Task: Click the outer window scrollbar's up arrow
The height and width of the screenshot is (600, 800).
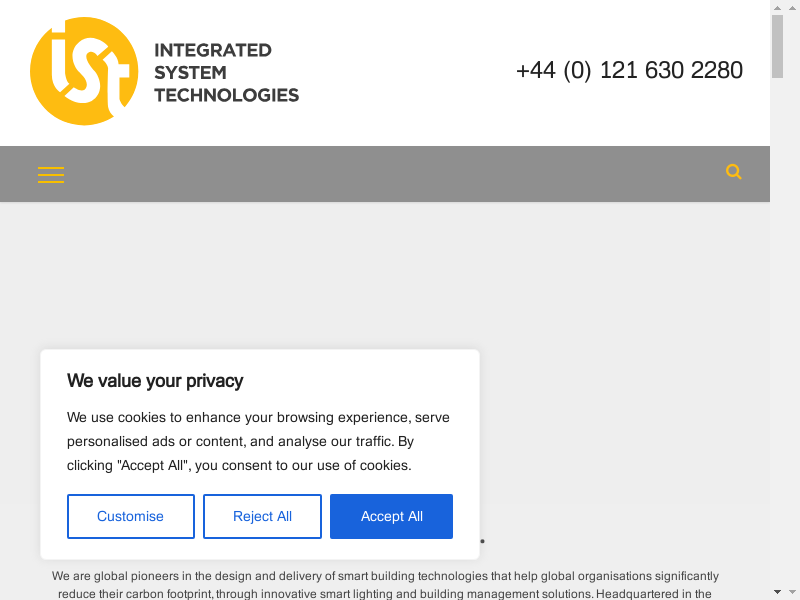Action: pyautogui.click(x=792, y=8)
